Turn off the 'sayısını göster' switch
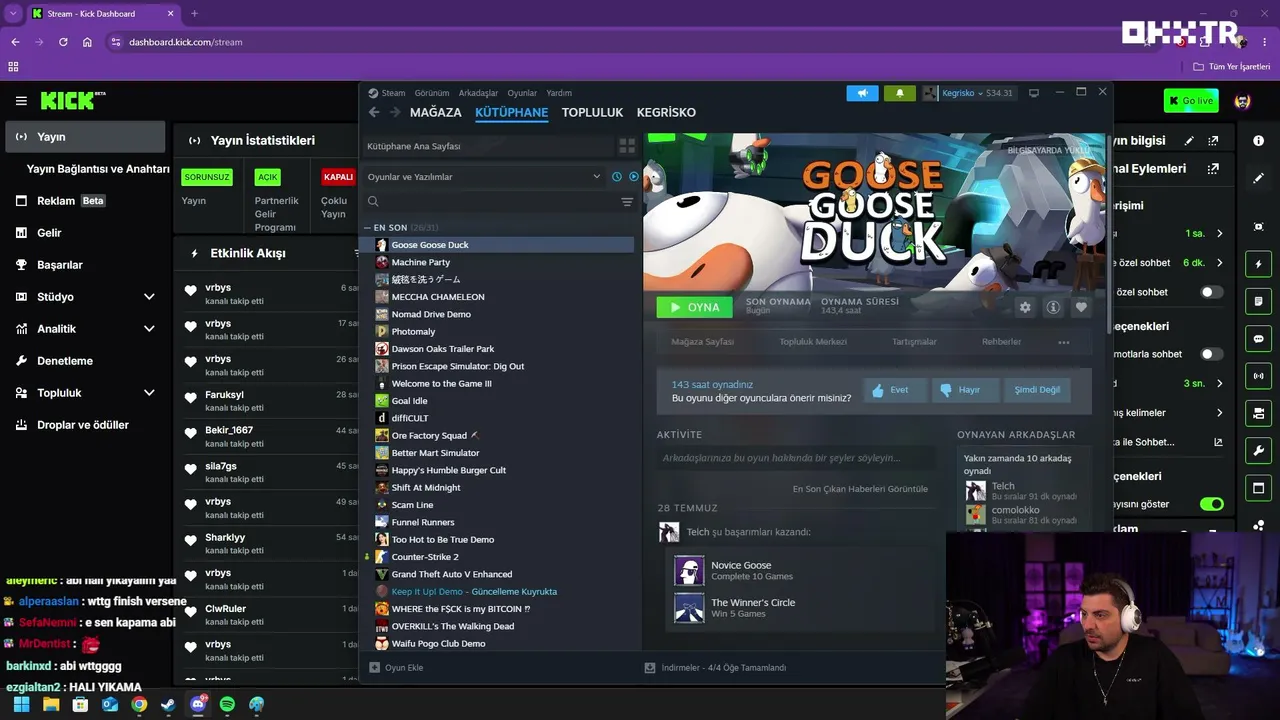This screenshot has width=1280, height=720. 1211,504
